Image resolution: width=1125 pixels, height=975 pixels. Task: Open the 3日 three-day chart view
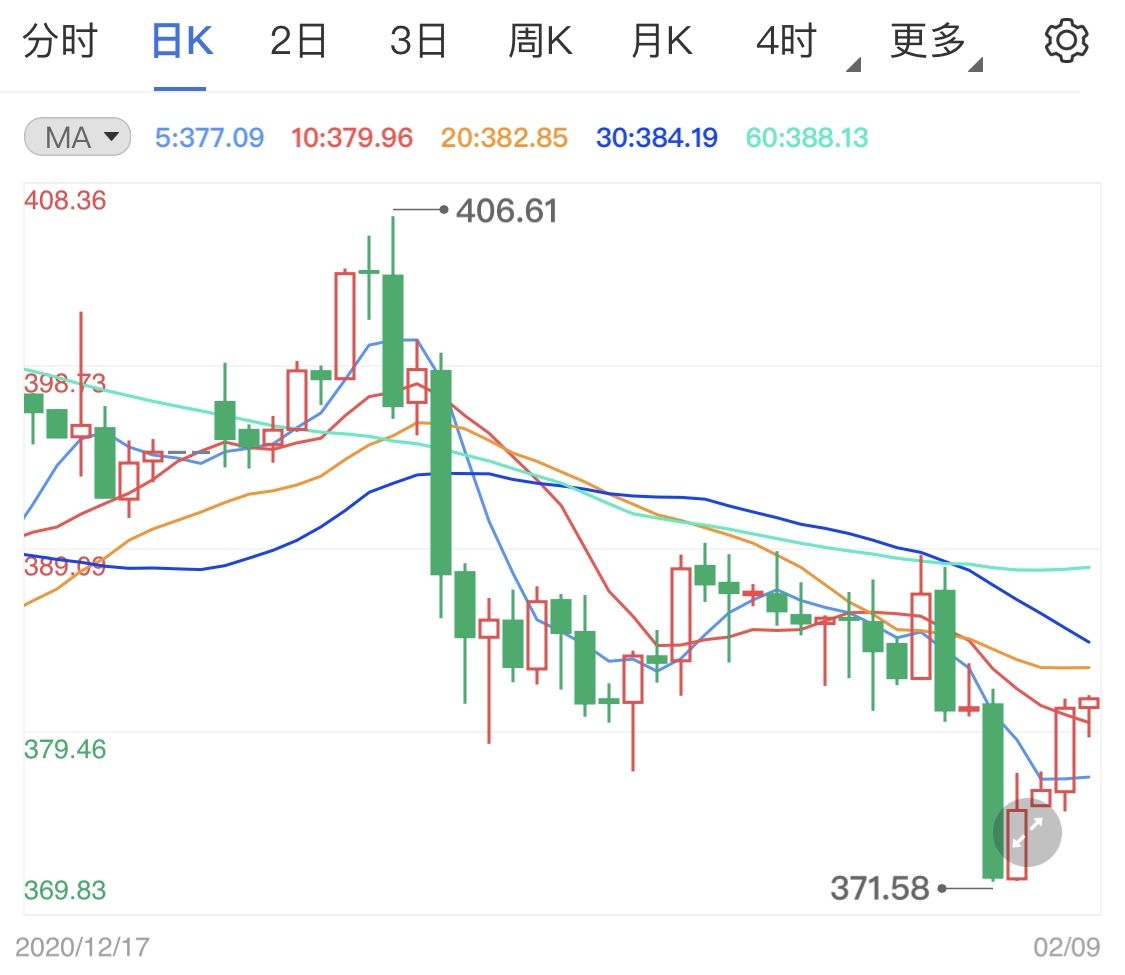[x=418, y=40]
